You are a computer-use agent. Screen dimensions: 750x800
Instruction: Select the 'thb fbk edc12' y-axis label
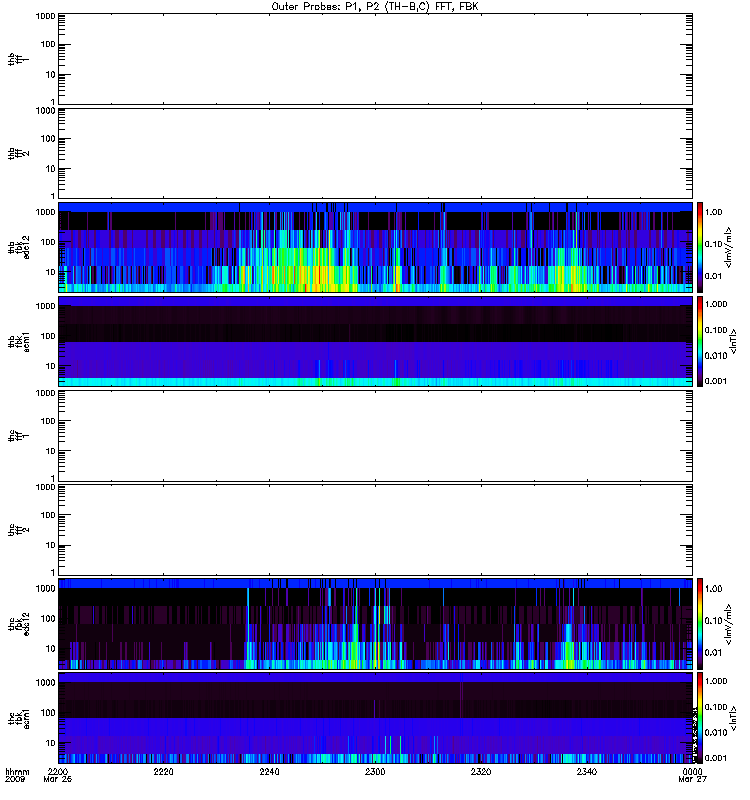18,247
